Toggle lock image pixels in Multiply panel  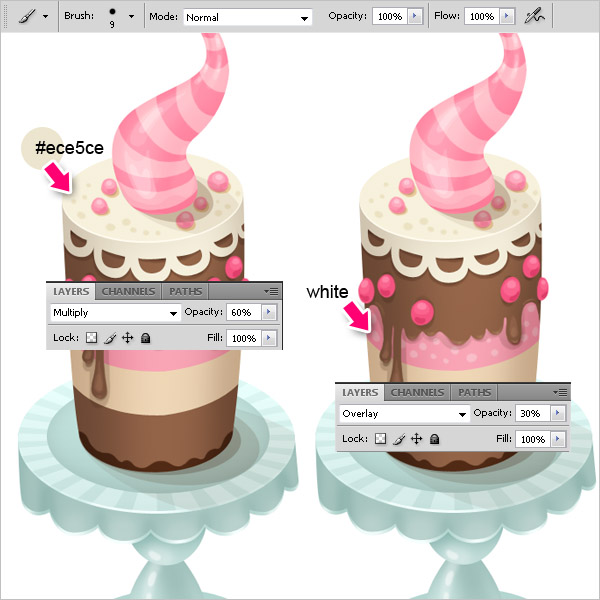click(x=110, y=338)
